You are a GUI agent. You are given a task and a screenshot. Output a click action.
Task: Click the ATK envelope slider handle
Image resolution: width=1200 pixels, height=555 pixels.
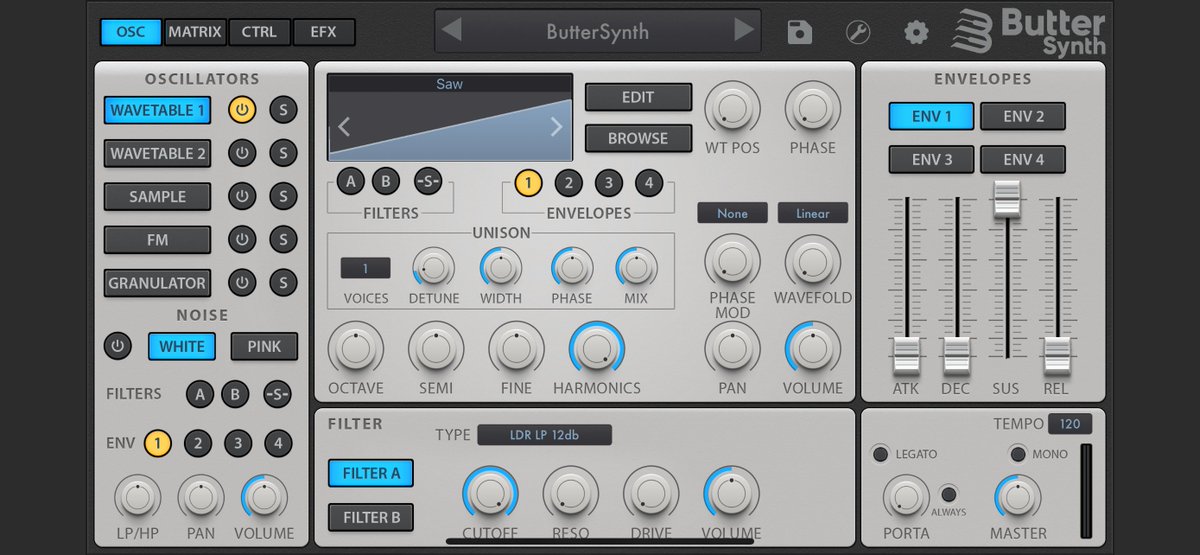(x=906, y=357)
